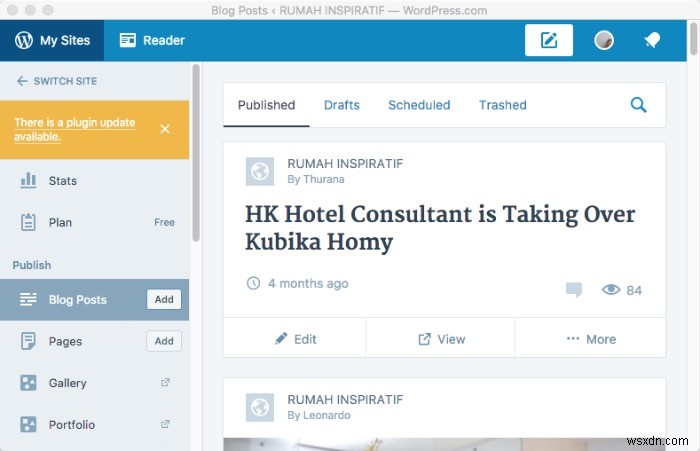Viewport: 700px width, 451px height.
Task: Click the Gallery icon in the sidebar
Action: (28, 383)
